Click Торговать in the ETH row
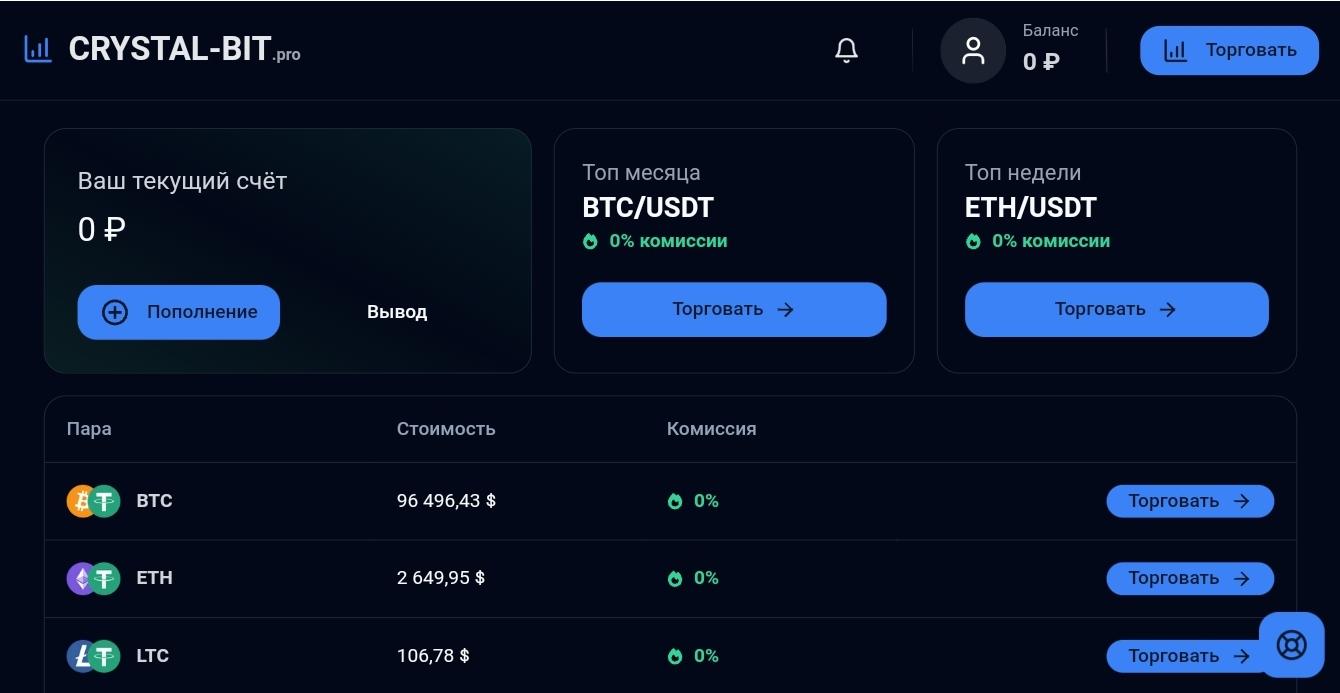 coord(1189,578)
